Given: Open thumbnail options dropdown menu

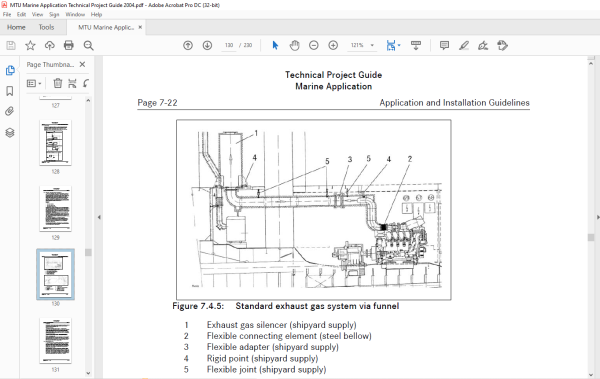Looking at the screenshot, I should 34,83.
